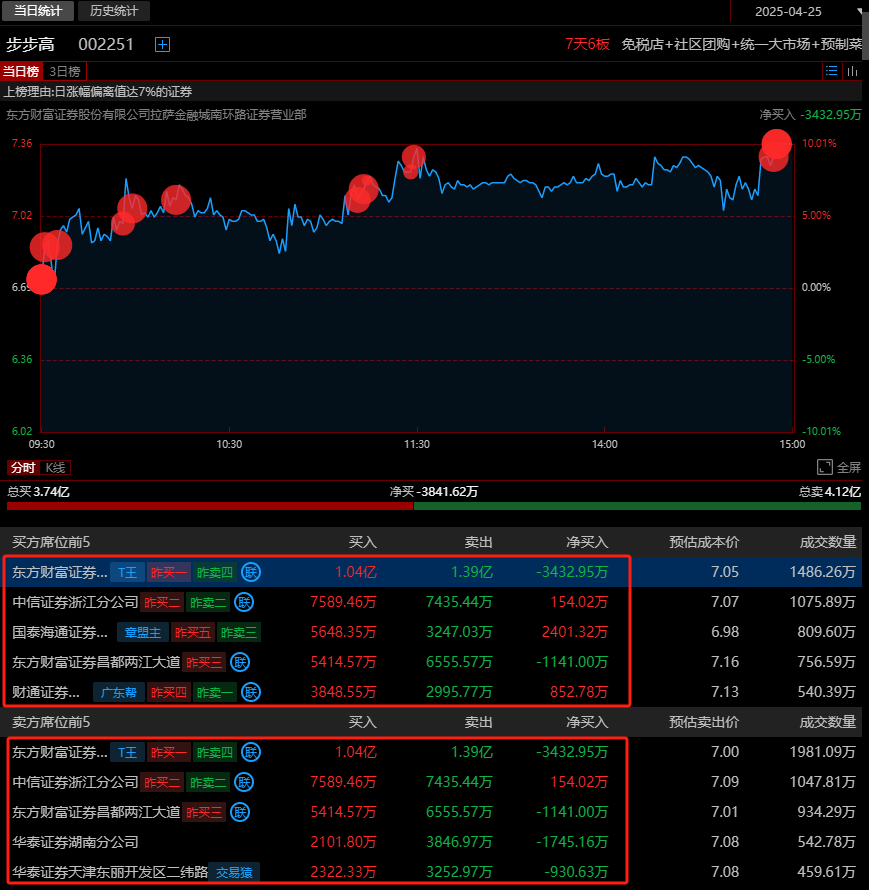Click 昨卖三 tag on 国泰海通证券 row

[239, 632]
